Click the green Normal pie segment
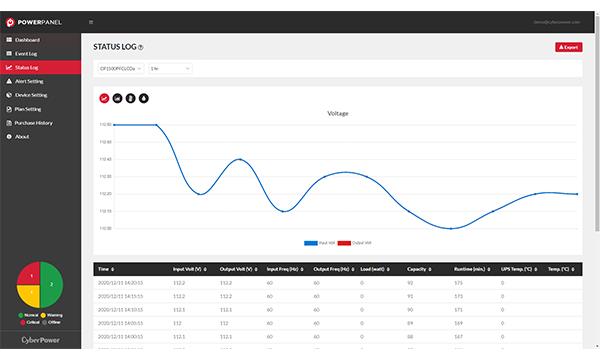Image resolution: width=600 pixels, height=360 pixels. pos(51,285)
